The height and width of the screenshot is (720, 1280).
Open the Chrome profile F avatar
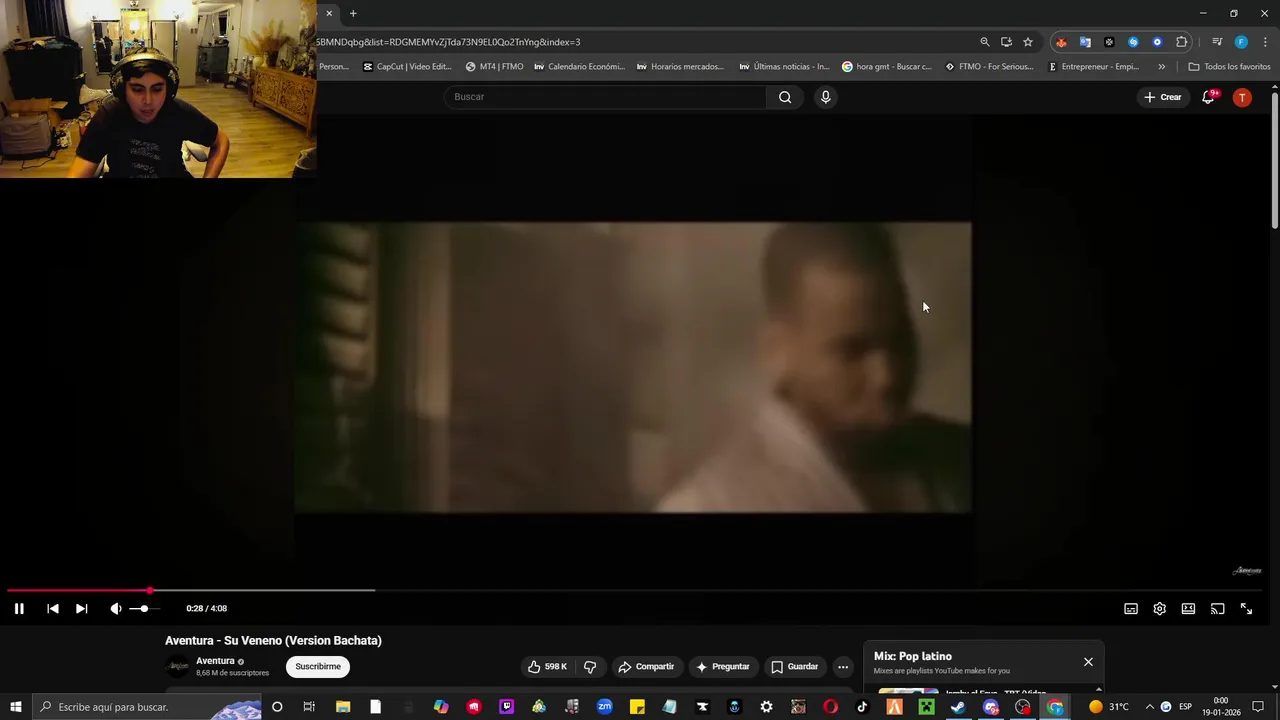[x=1241, y=42]
